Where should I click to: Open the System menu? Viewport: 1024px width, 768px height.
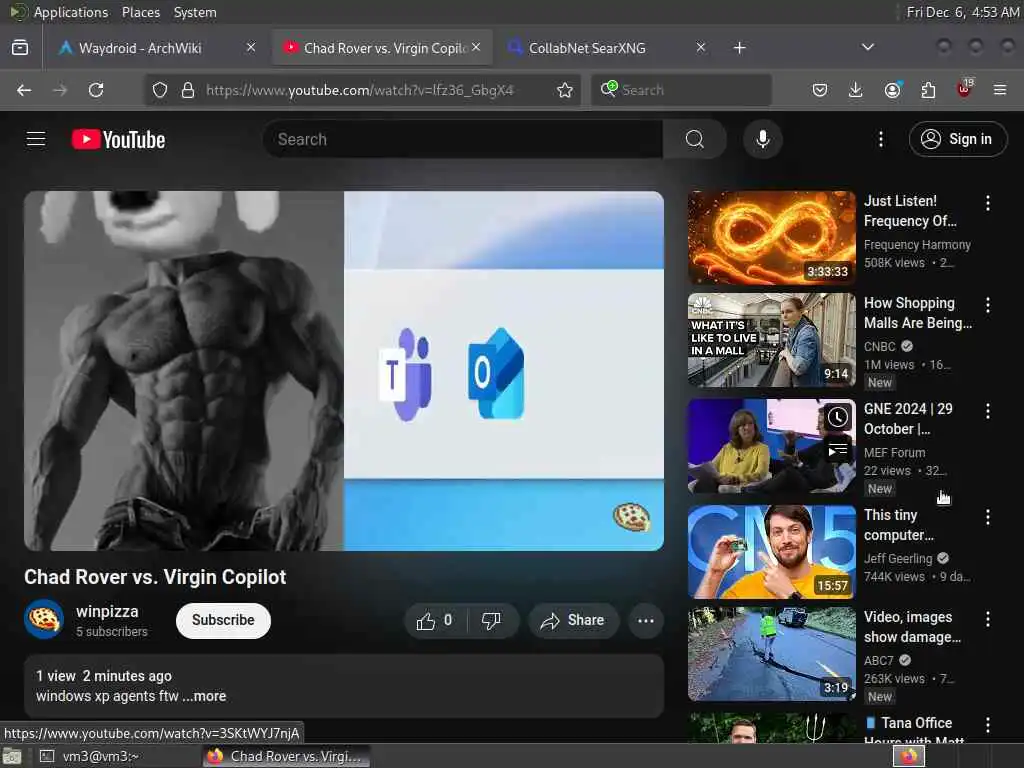coord(195,12)
